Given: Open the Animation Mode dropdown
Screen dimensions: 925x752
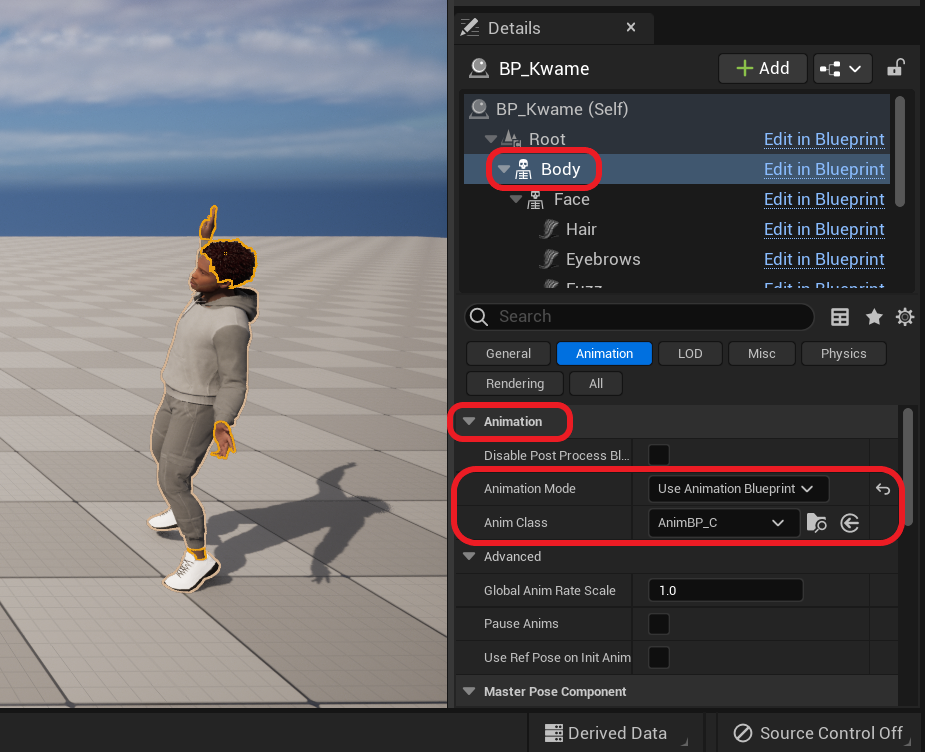Looking at the screenshot, I should [738, 489].
